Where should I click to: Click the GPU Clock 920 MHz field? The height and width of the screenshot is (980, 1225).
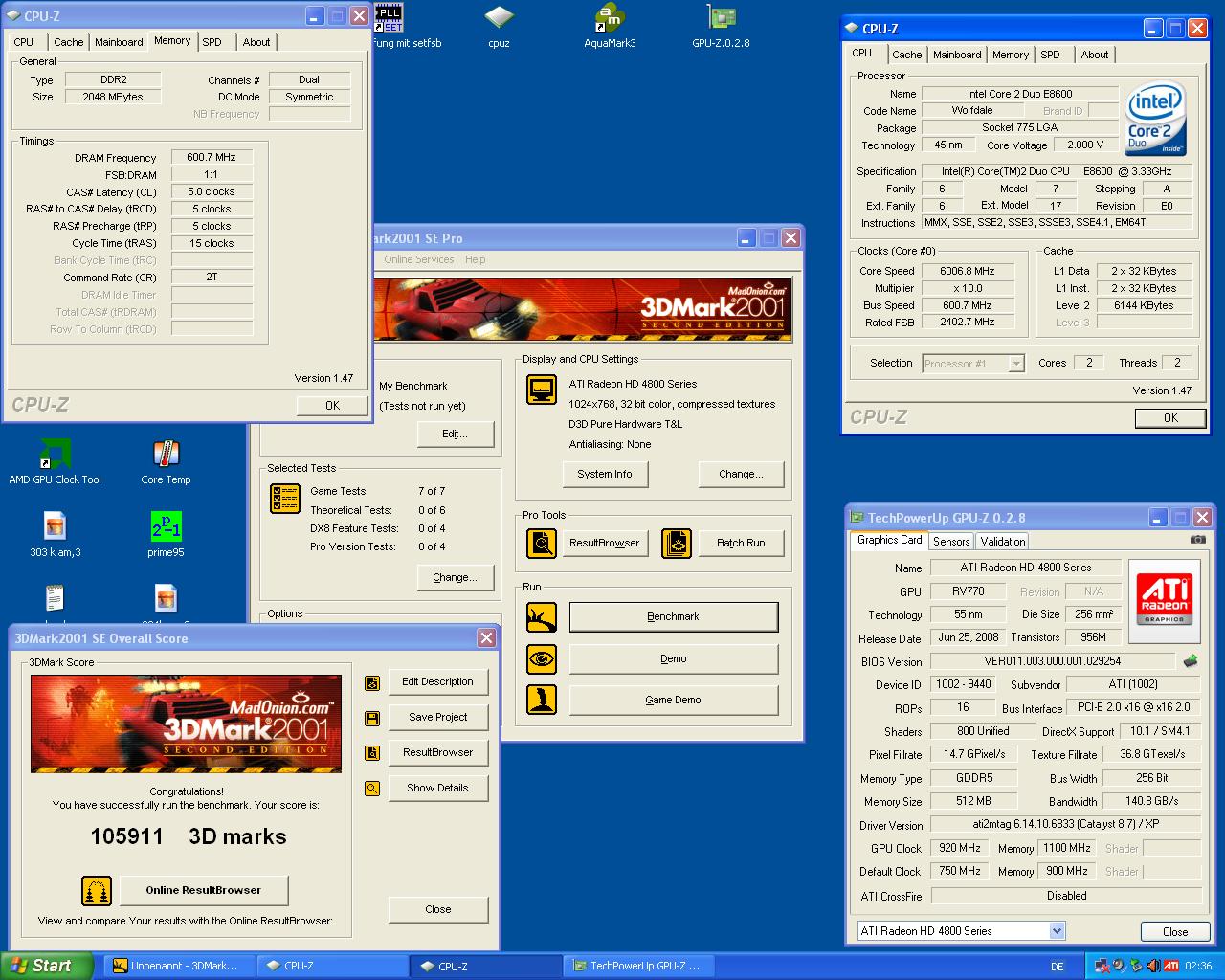tap(960, 848)
